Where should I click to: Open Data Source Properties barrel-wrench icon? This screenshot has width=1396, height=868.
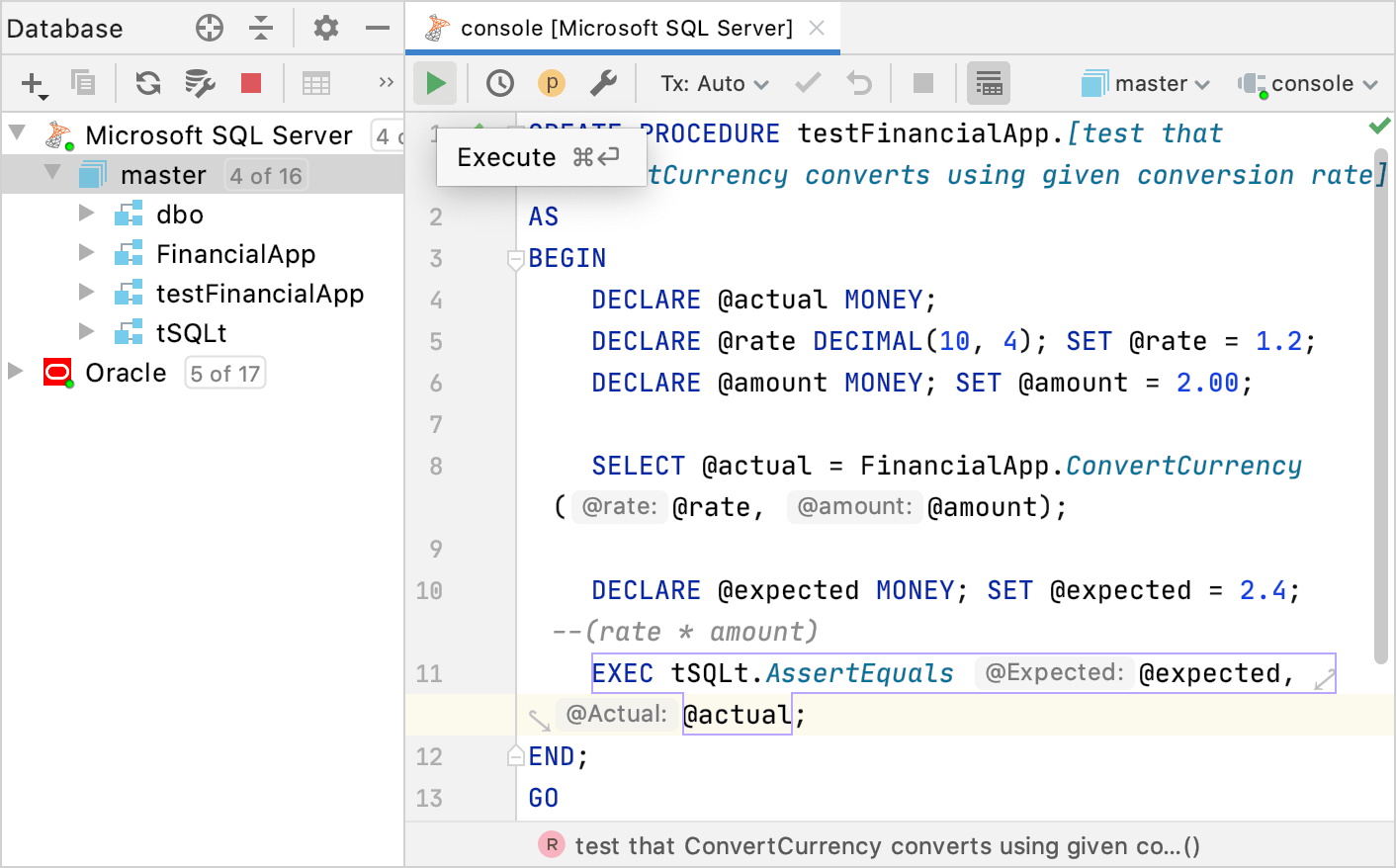(200, 83)
